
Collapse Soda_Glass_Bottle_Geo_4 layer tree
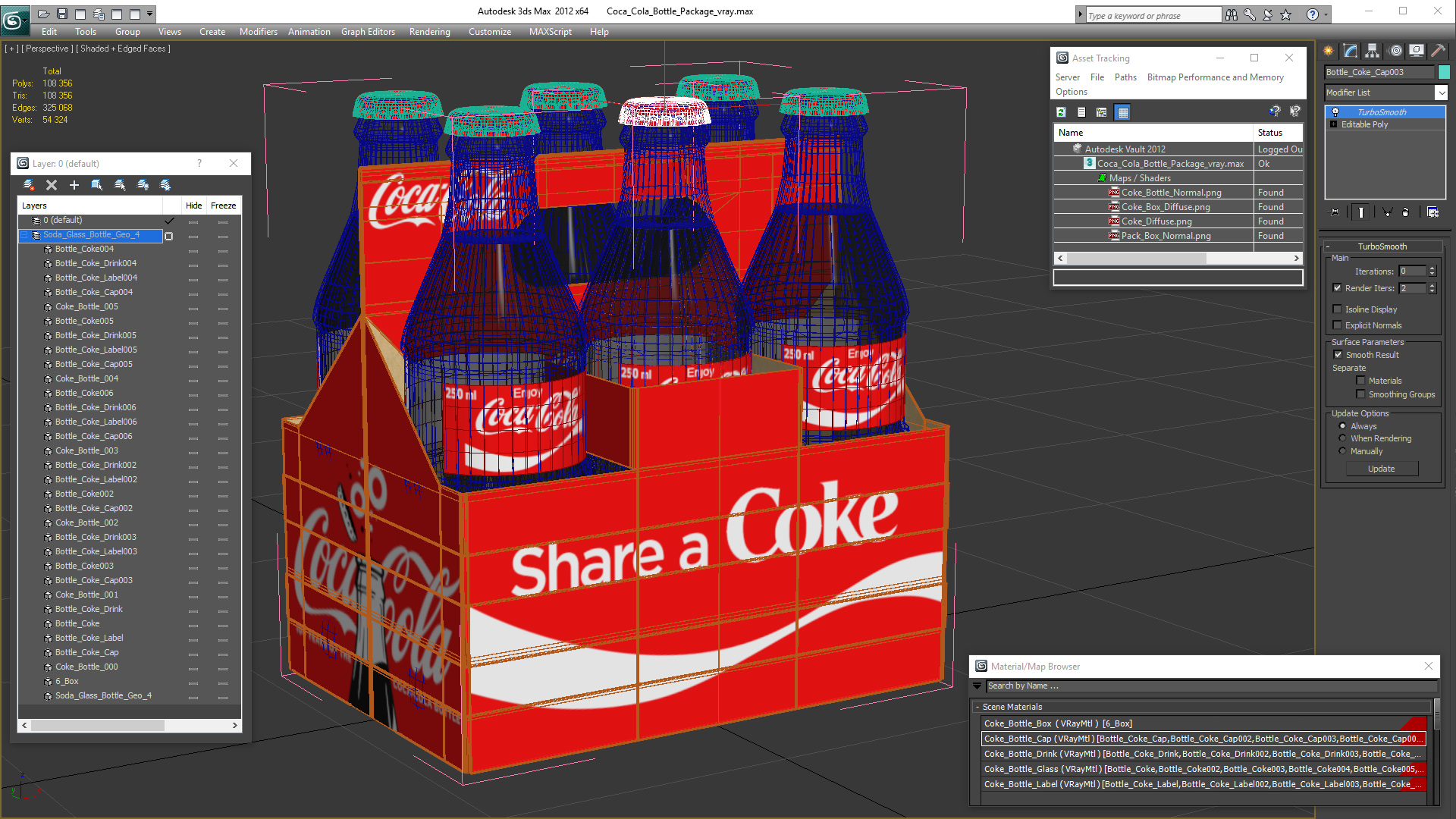tap(24, 235)
